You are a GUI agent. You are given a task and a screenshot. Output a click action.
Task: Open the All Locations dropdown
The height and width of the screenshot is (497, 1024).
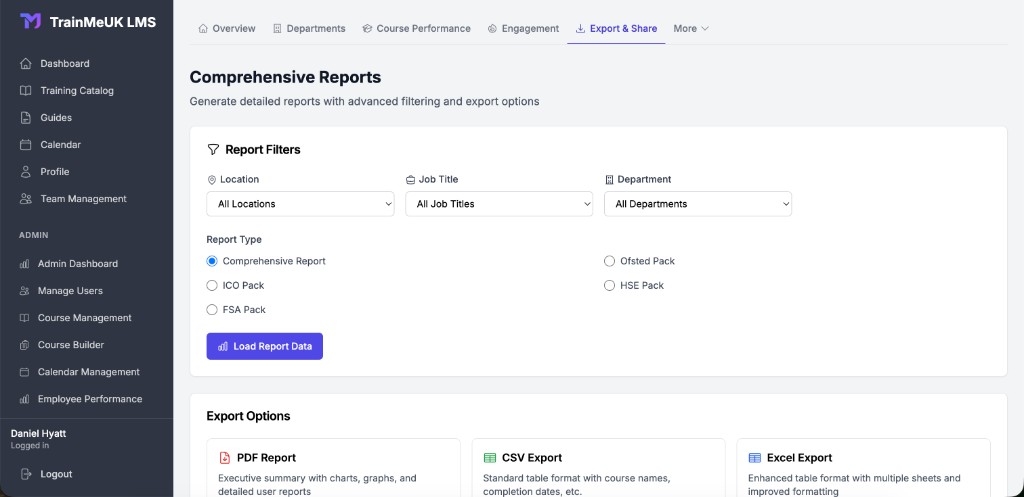[x=300, y=204]
